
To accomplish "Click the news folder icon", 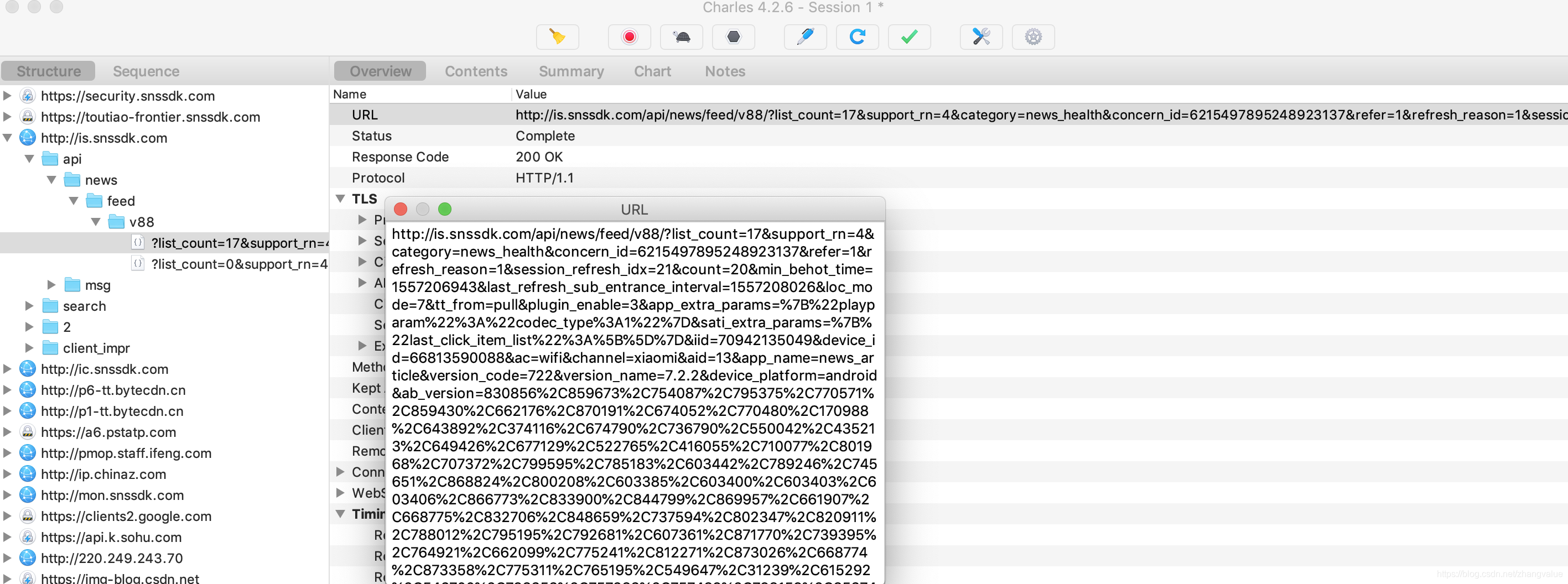I will point(72,179).
